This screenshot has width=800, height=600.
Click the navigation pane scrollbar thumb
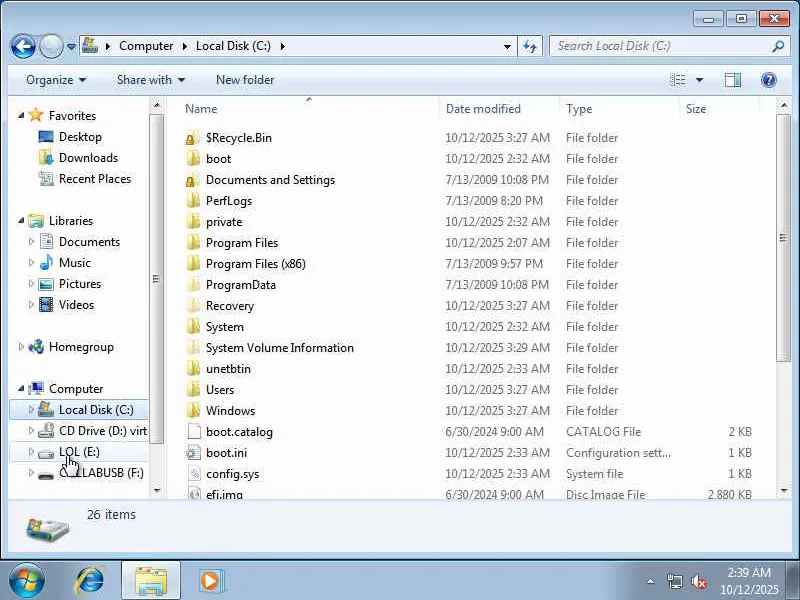pos(156,279)
